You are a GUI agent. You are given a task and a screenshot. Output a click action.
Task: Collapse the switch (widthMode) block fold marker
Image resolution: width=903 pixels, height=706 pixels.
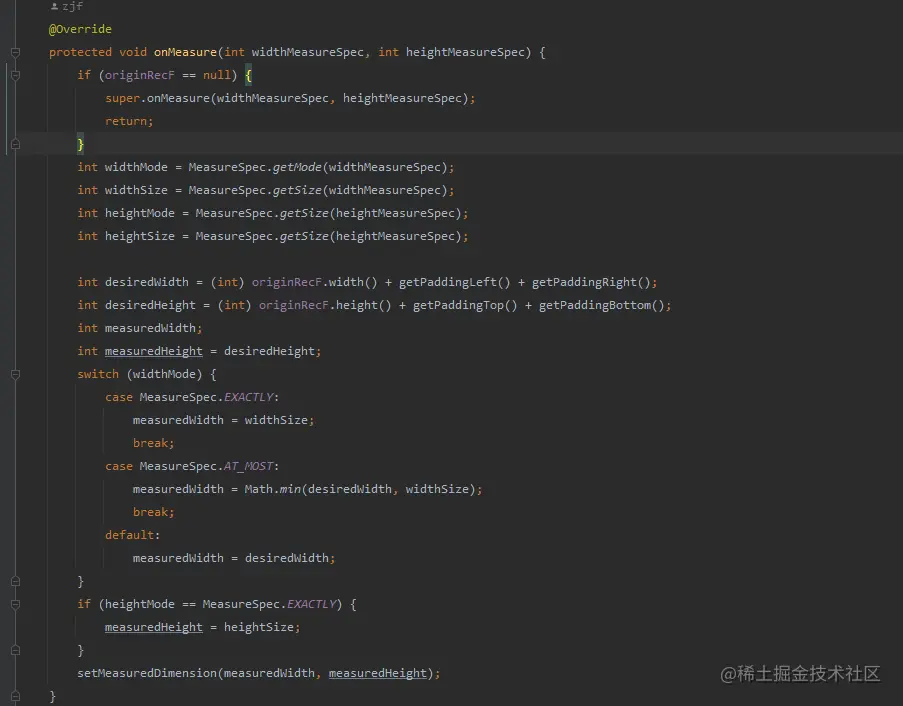click(16, 374)
